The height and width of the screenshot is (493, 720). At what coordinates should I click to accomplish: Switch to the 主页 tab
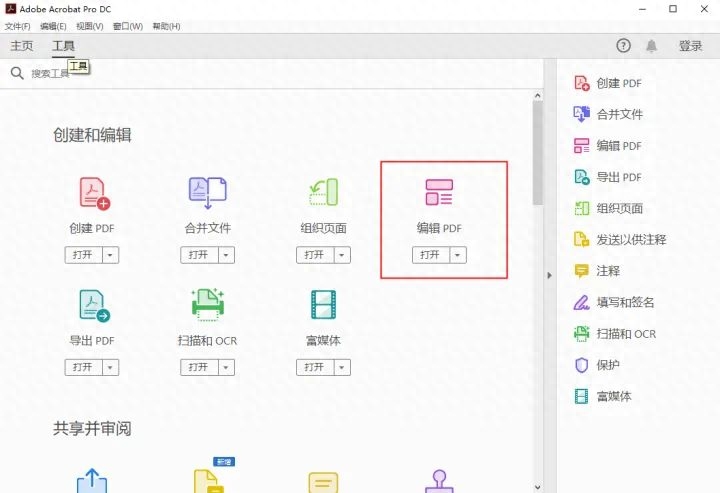[22, 46]
